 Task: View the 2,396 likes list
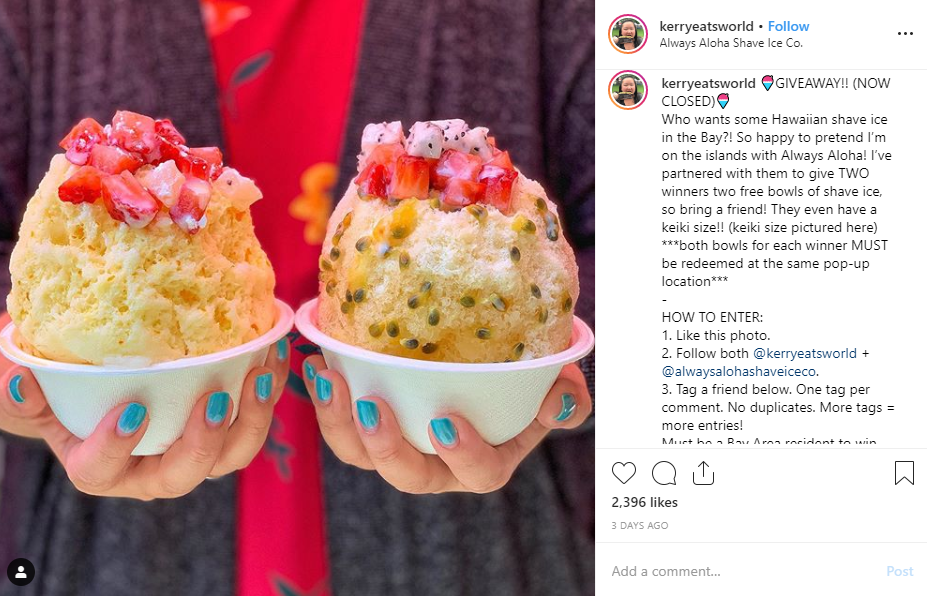point(644,503)
